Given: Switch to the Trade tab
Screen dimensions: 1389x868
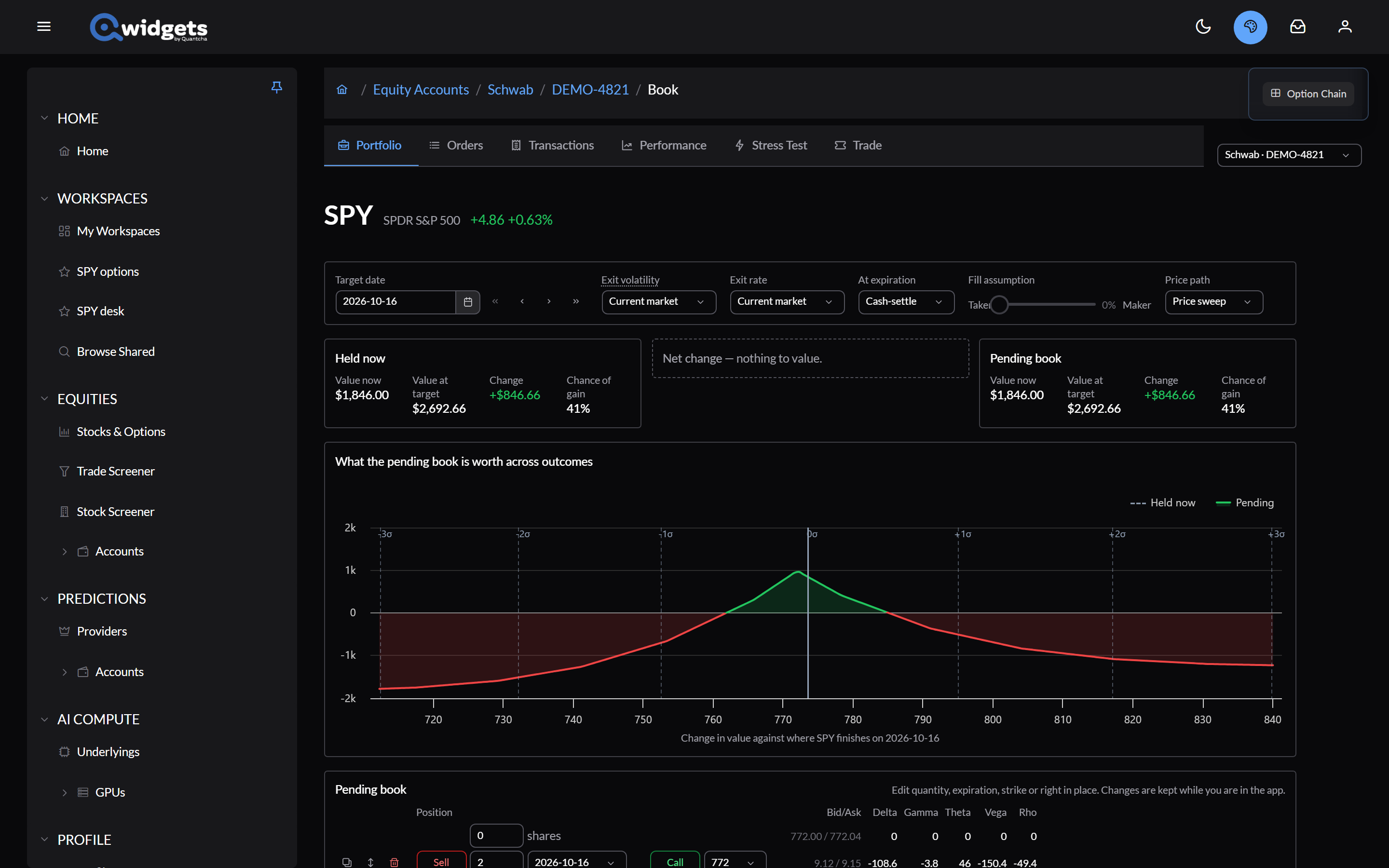Looking at the screenshot, I should coord(858,145).
